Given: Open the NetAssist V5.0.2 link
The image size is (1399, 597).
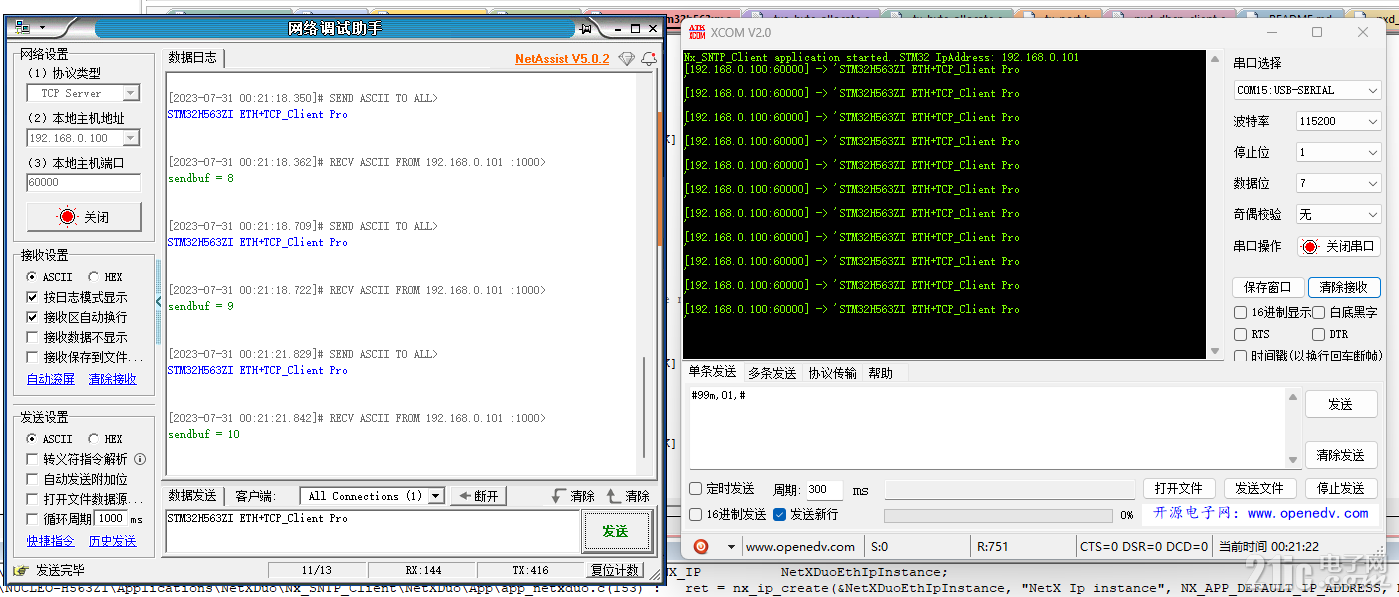Looking at the screenshot, I should click(562, 59).
